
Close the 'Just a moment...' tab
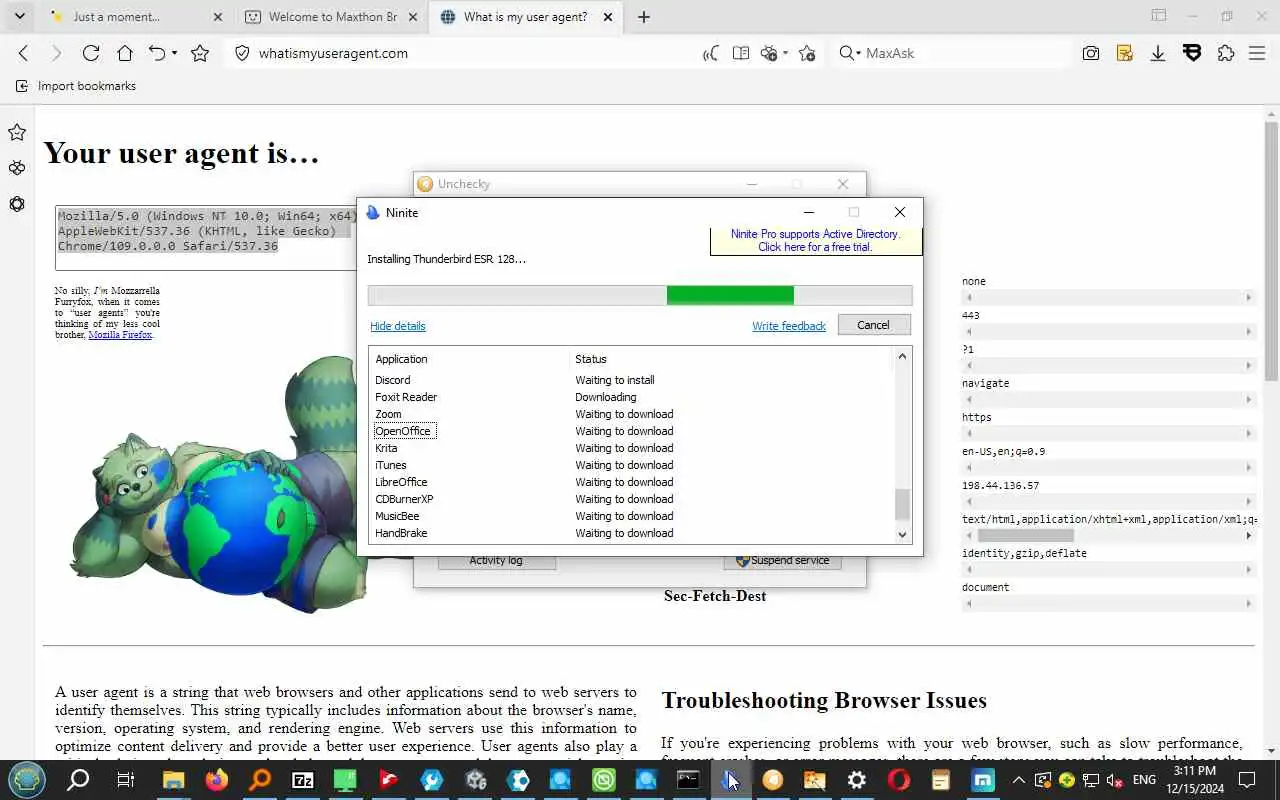tap(218, 17)
